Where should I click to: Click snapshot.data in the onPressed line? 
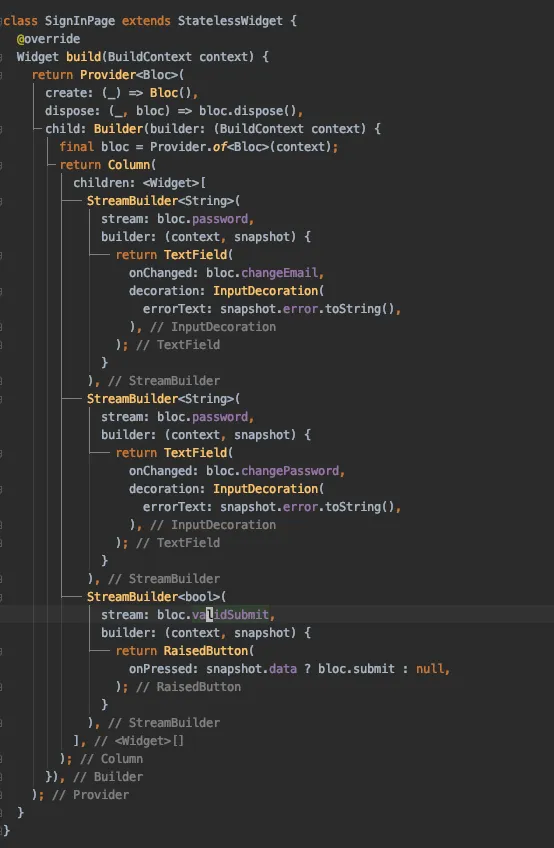(252, 668)
